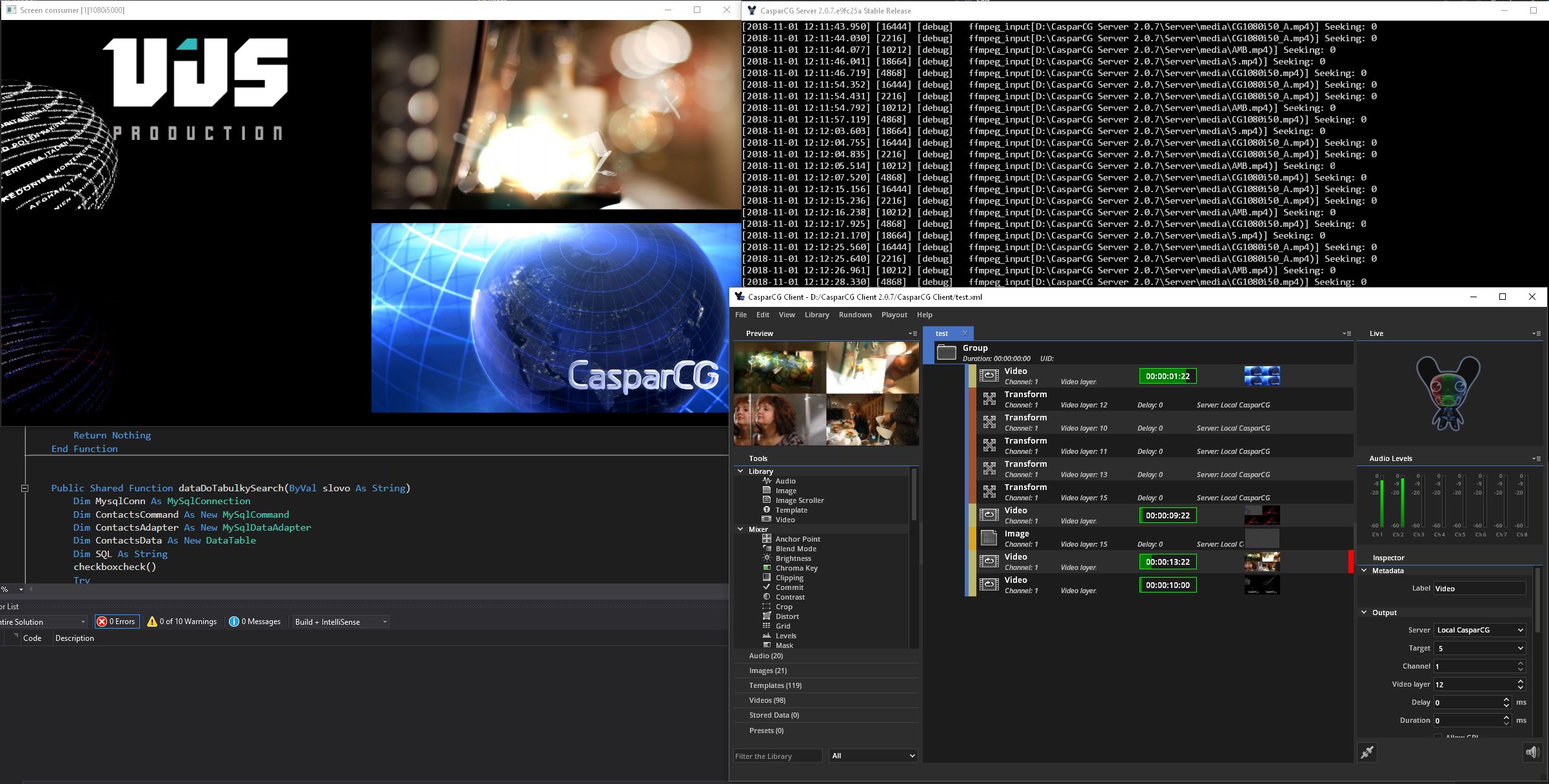Increase the Video layer value in Inspector

tap(1521, 681)
